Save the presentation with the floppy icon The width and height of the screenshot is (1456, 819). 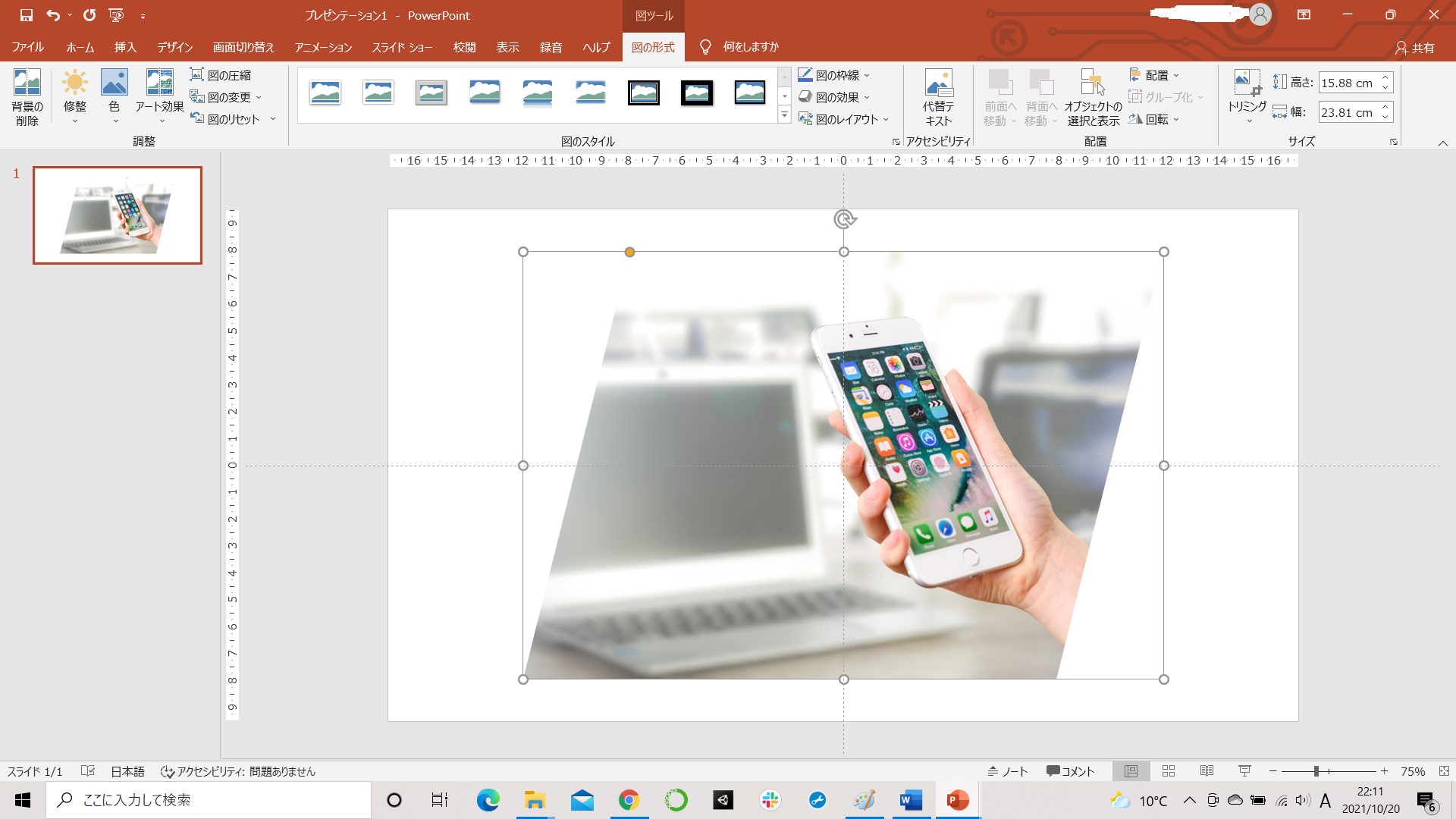[x=27, y=15]
